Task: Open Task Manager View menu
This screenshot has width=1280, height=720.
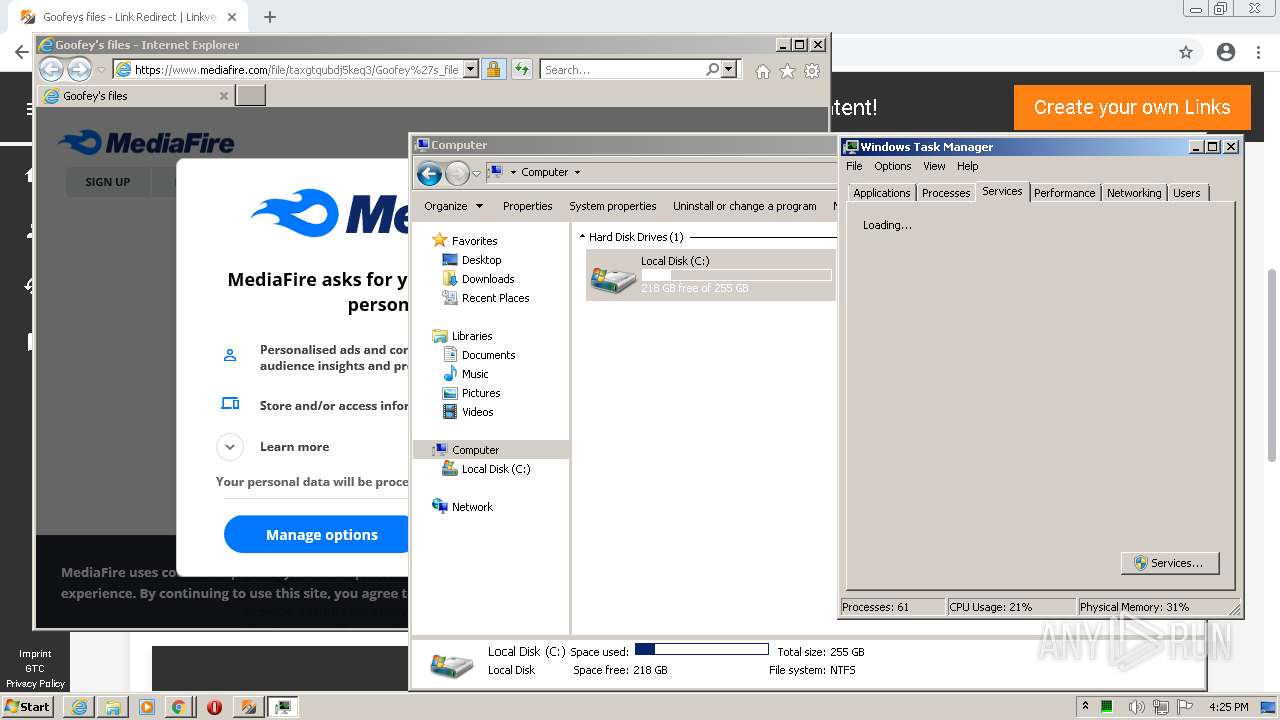Action: (x=934, y=166)
